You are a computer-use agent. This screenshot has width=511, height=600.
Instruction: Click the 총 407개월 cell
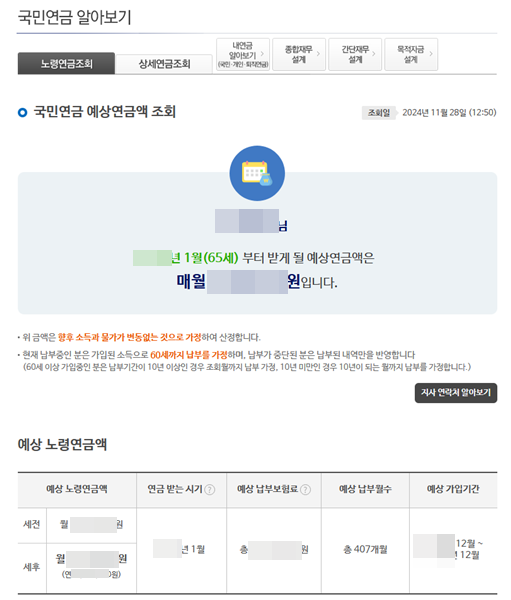(365, 549)
